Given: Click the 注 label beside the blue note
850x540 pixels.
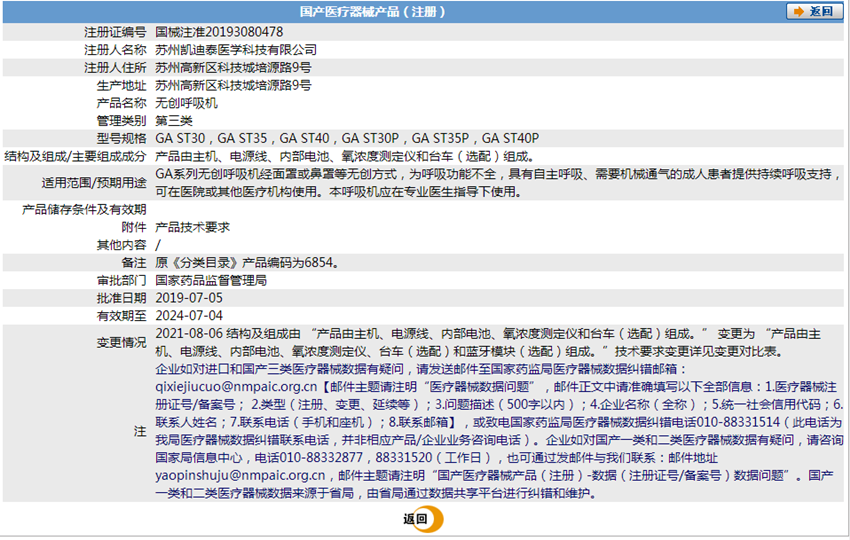Looking at the screenshot, I should coord(140,431).
